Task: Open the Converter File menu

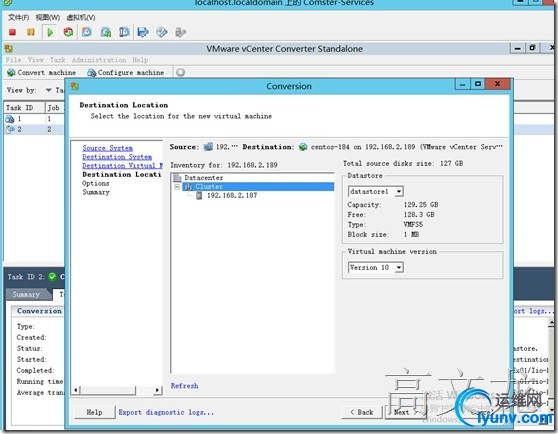Action: (13, 60)
